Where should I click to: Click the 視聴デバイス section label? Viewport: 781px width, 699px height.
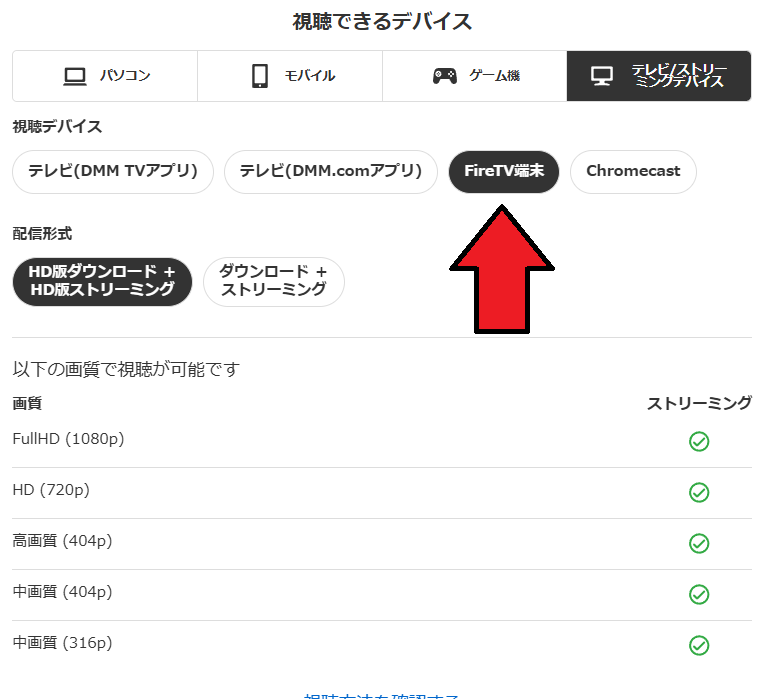coord(57,127)
